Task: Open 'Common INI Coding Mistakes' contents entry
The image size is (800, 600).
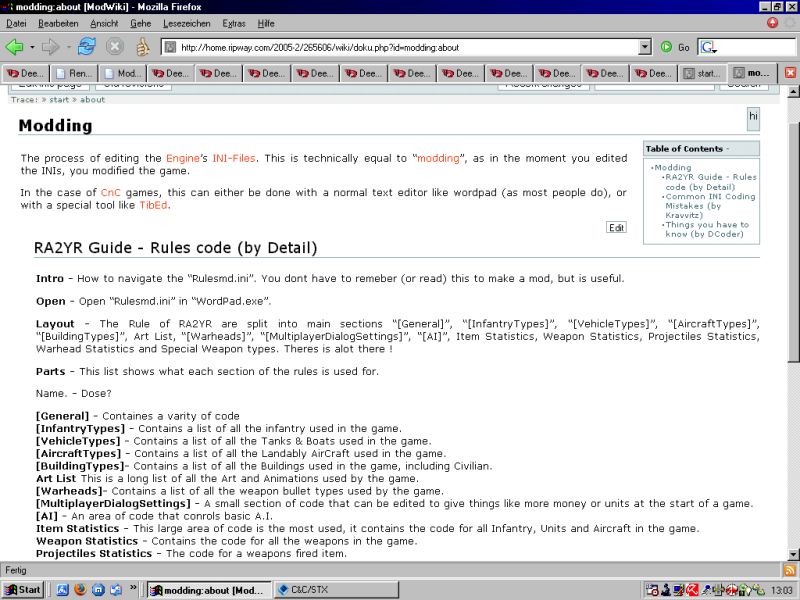Action: point(710,206)
